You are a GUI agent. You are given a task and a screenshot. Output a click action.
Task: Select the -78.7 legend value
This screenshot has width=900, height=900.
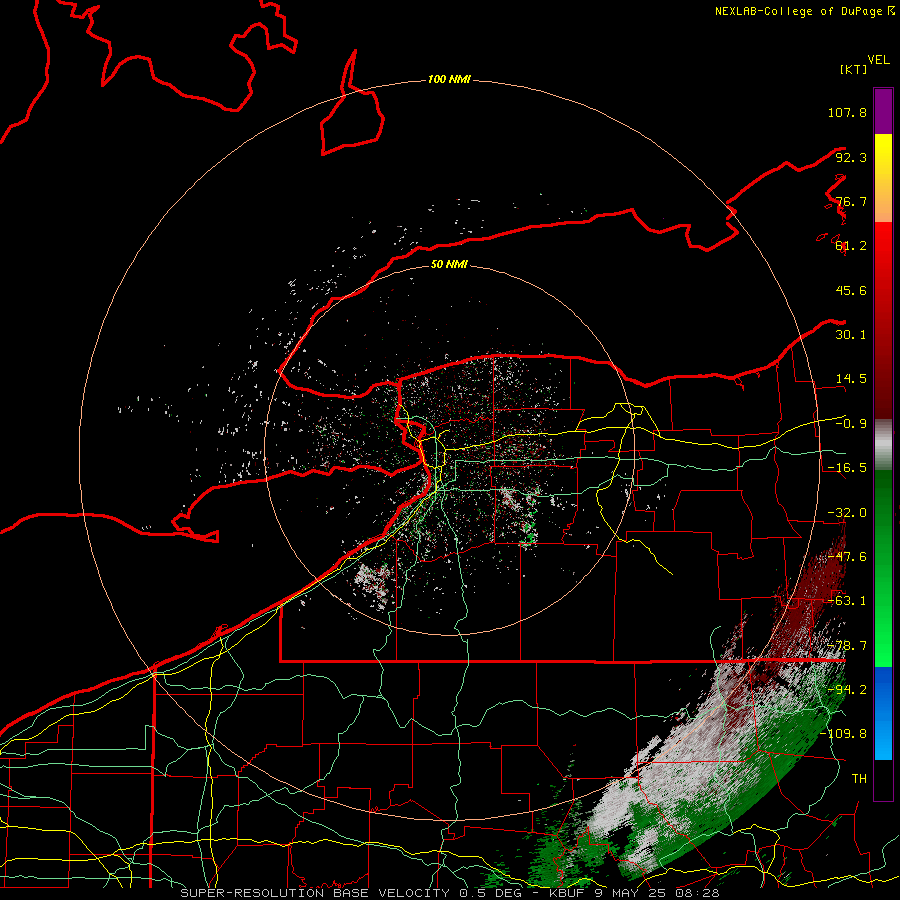point(847,646)
